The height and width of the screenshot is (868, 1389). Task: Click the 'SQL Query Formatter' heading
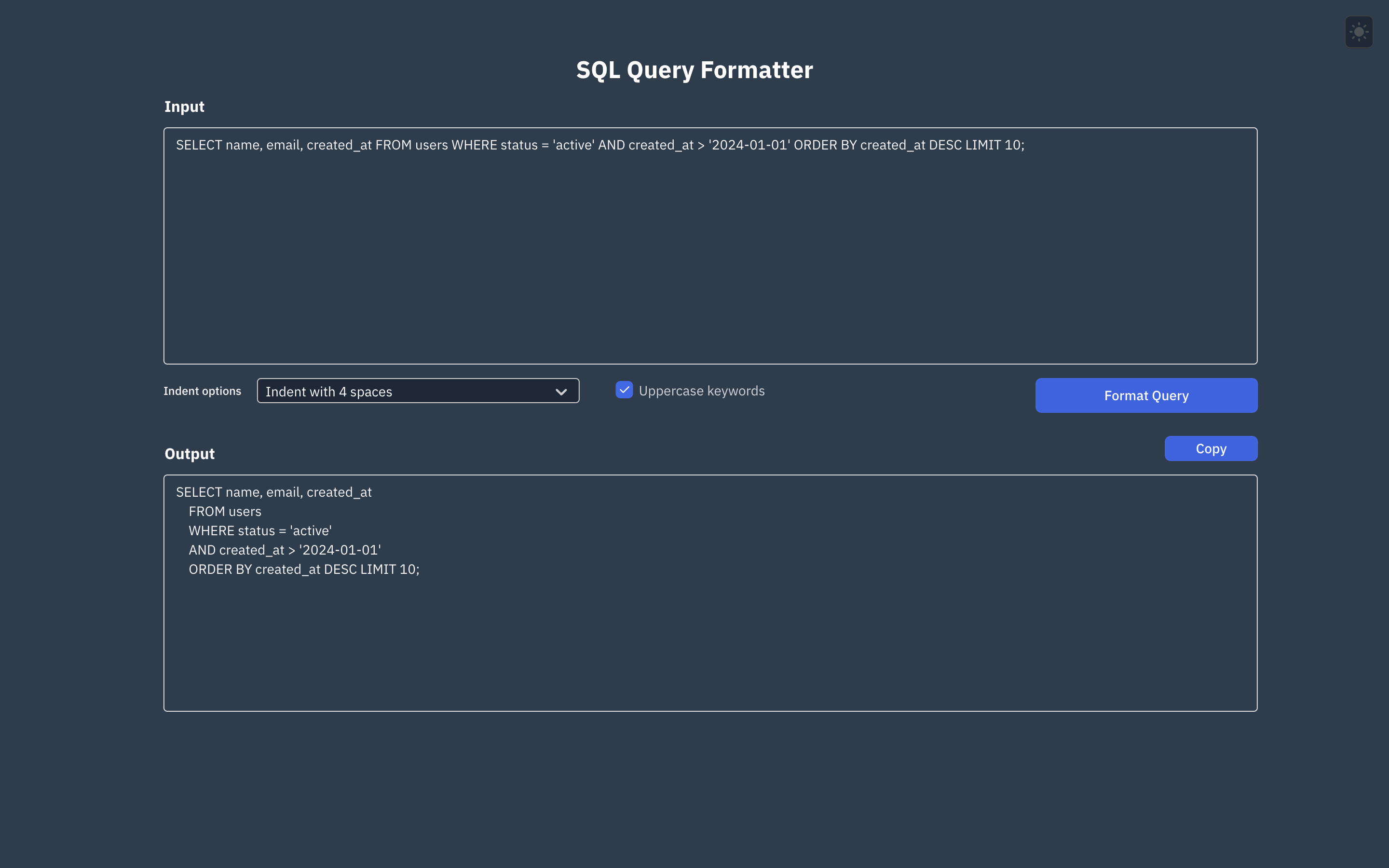pos(694,70)
